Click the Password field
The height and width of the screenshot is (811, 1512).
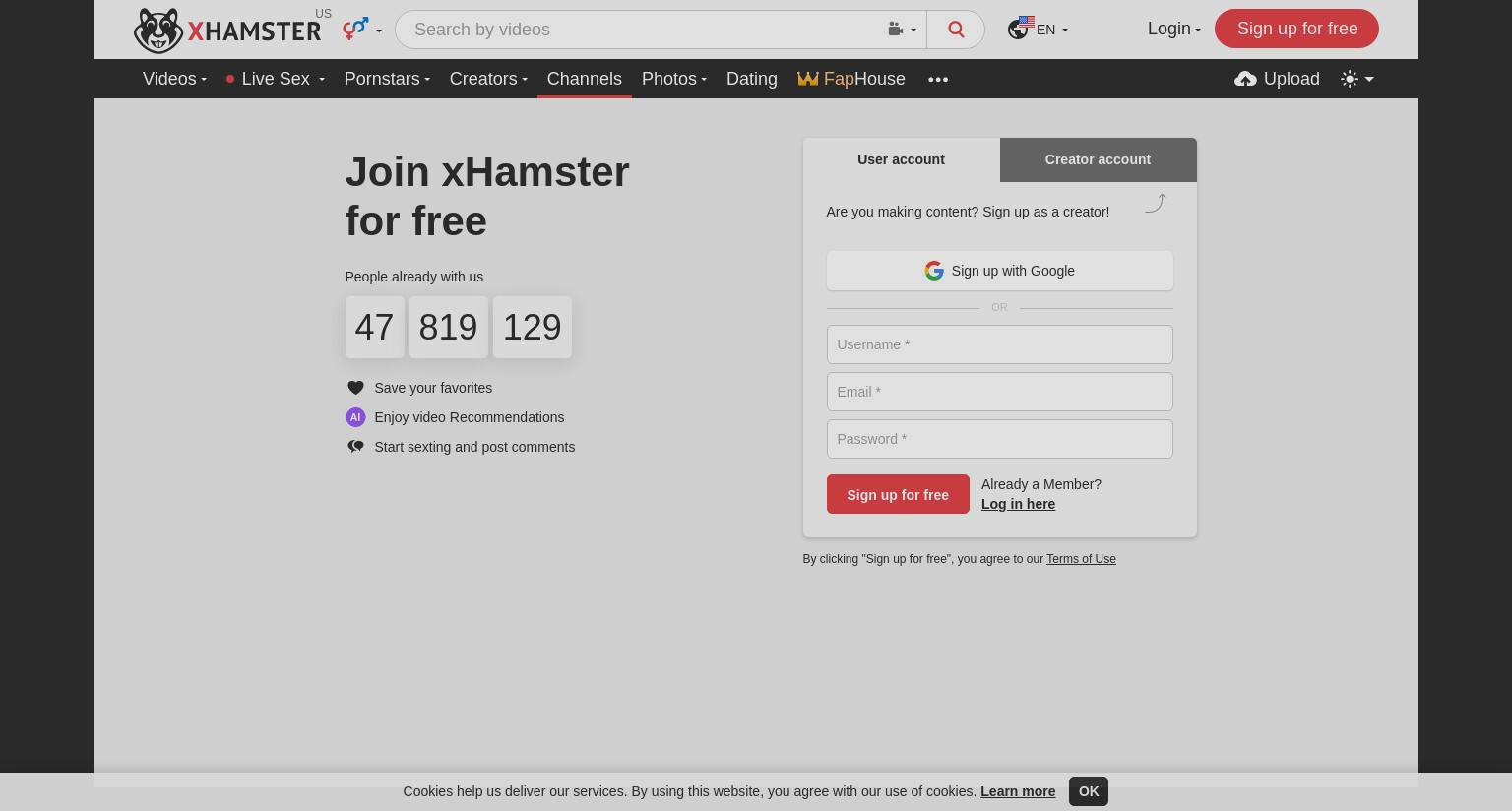(999, 439)
